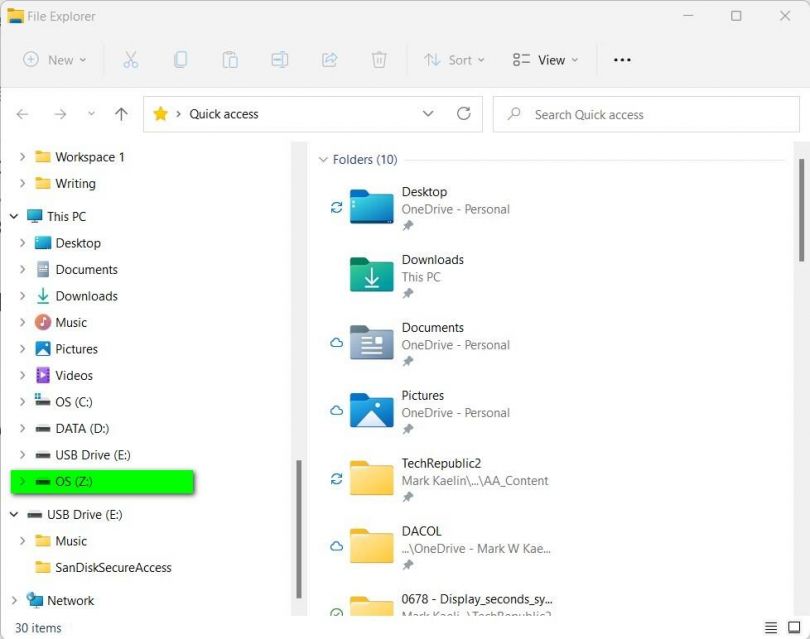This screenshot has height=639, width=810.
Task: Select the Cut icon in the toolbar
Action: [x=130, y=59]
